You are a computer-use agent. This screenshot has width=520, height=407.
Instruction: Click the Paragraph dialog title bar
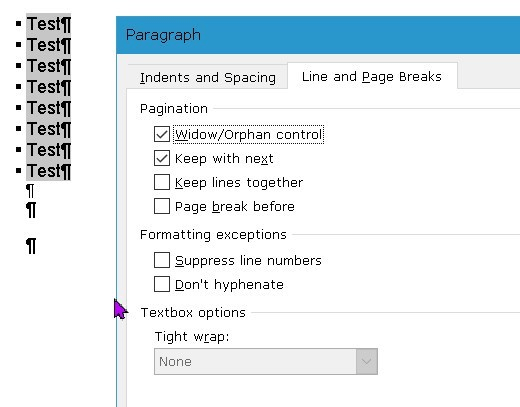tap(318, 35)
